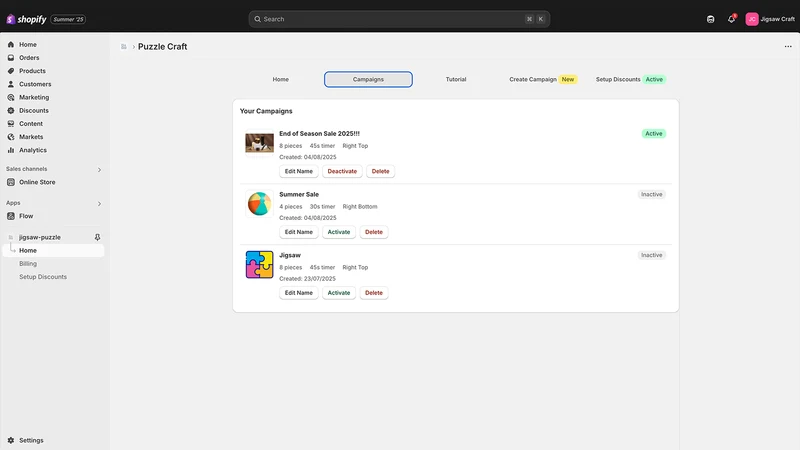This screenshot has height=450, width=800.
Task: Click the Settings gear icon
Action: pos(11,440)
